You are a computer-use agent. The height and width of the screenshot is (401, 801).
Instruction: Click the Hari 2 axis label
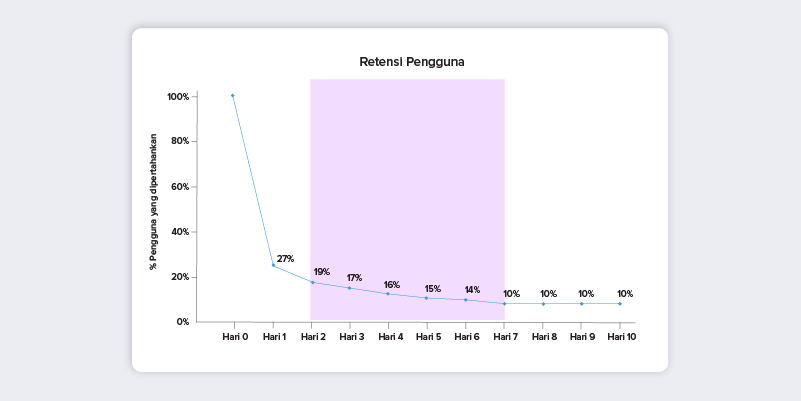click(313, 337)
